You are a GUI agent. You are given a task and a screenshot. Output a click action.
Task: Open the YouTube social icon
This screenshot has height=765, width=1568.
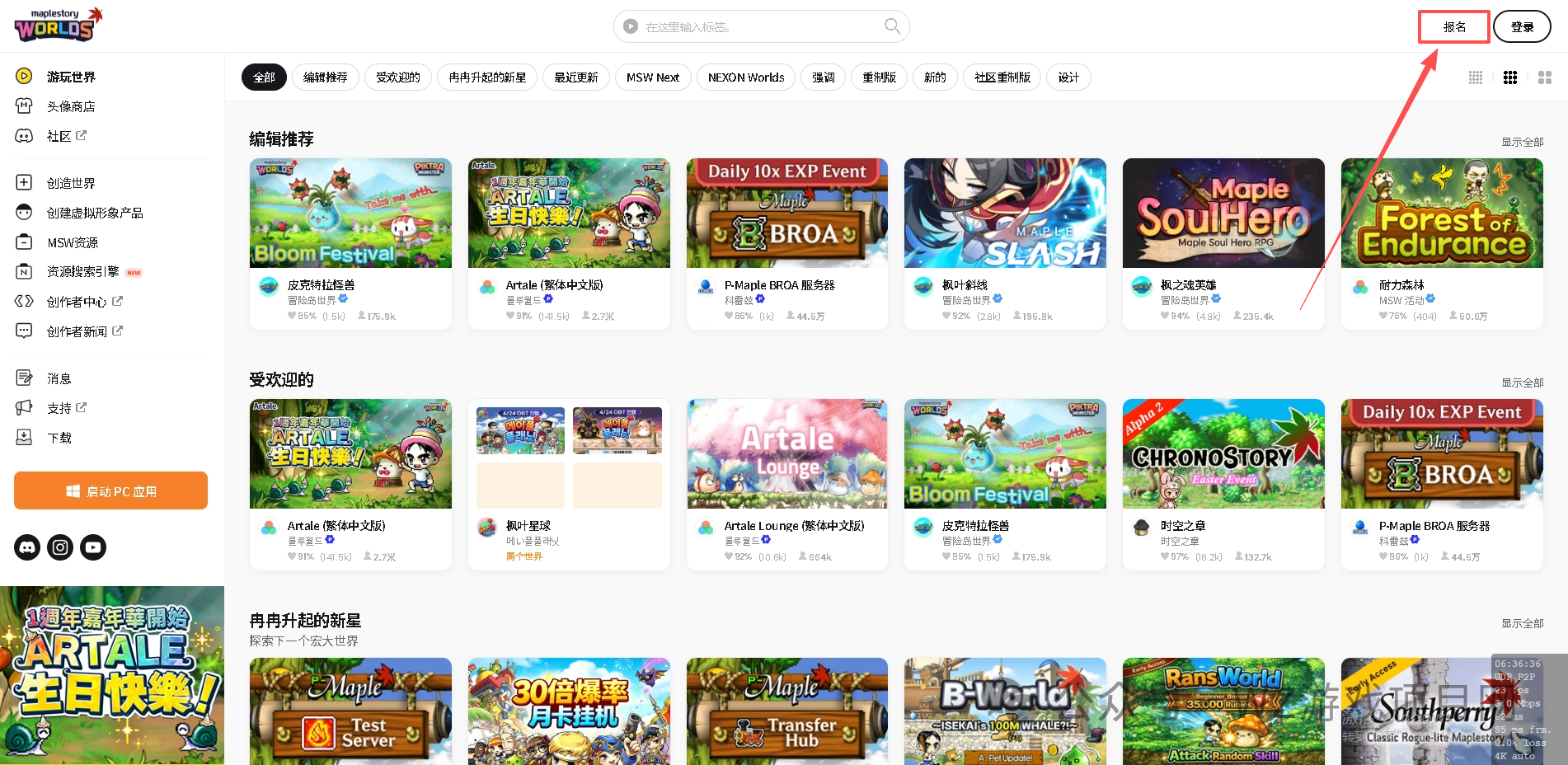pos(93,547)
